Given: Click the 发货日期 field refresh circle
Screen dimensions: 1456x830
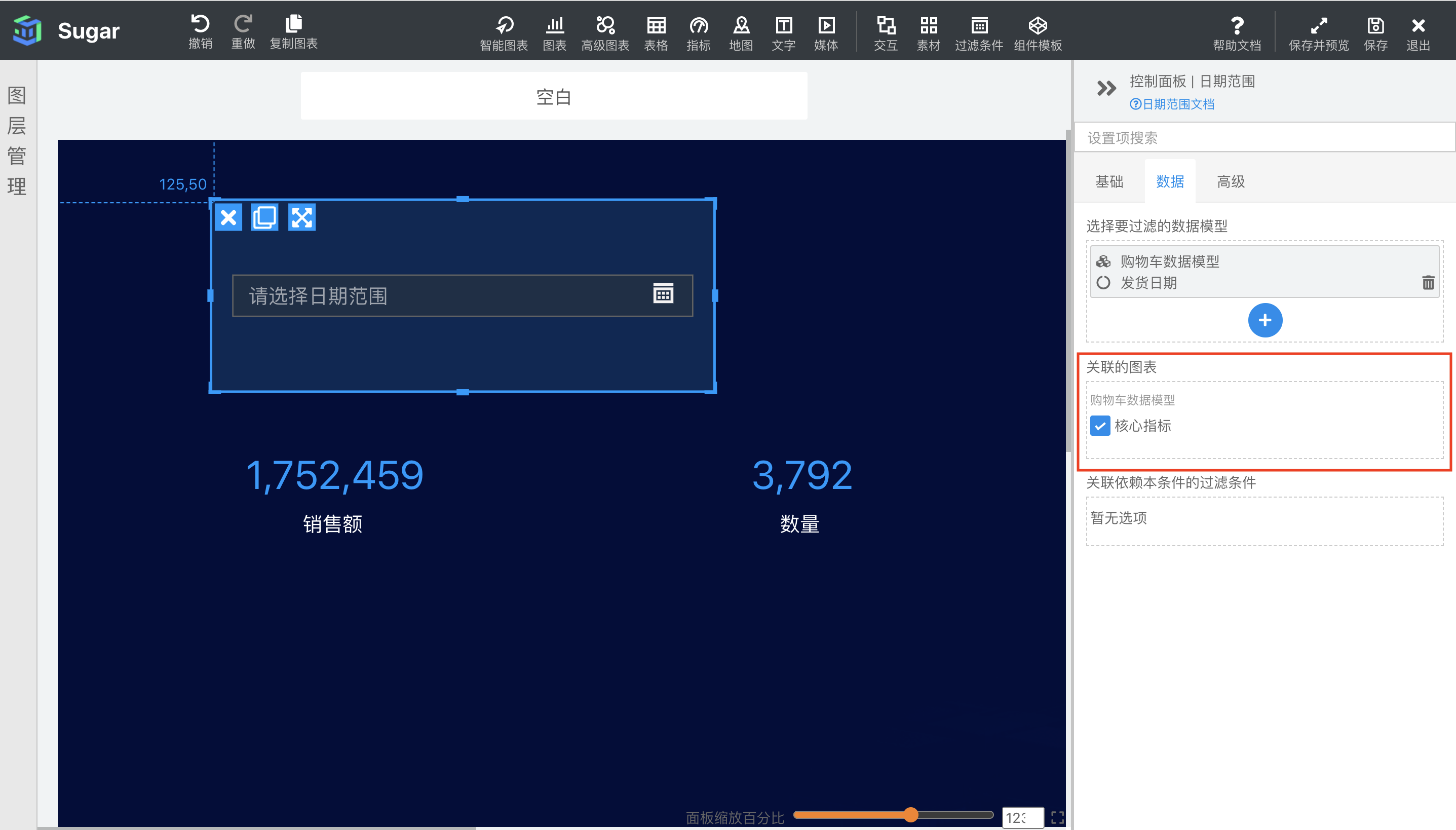Looking at the screenshot, I should pyautogui.click(x=1103, y=283).
